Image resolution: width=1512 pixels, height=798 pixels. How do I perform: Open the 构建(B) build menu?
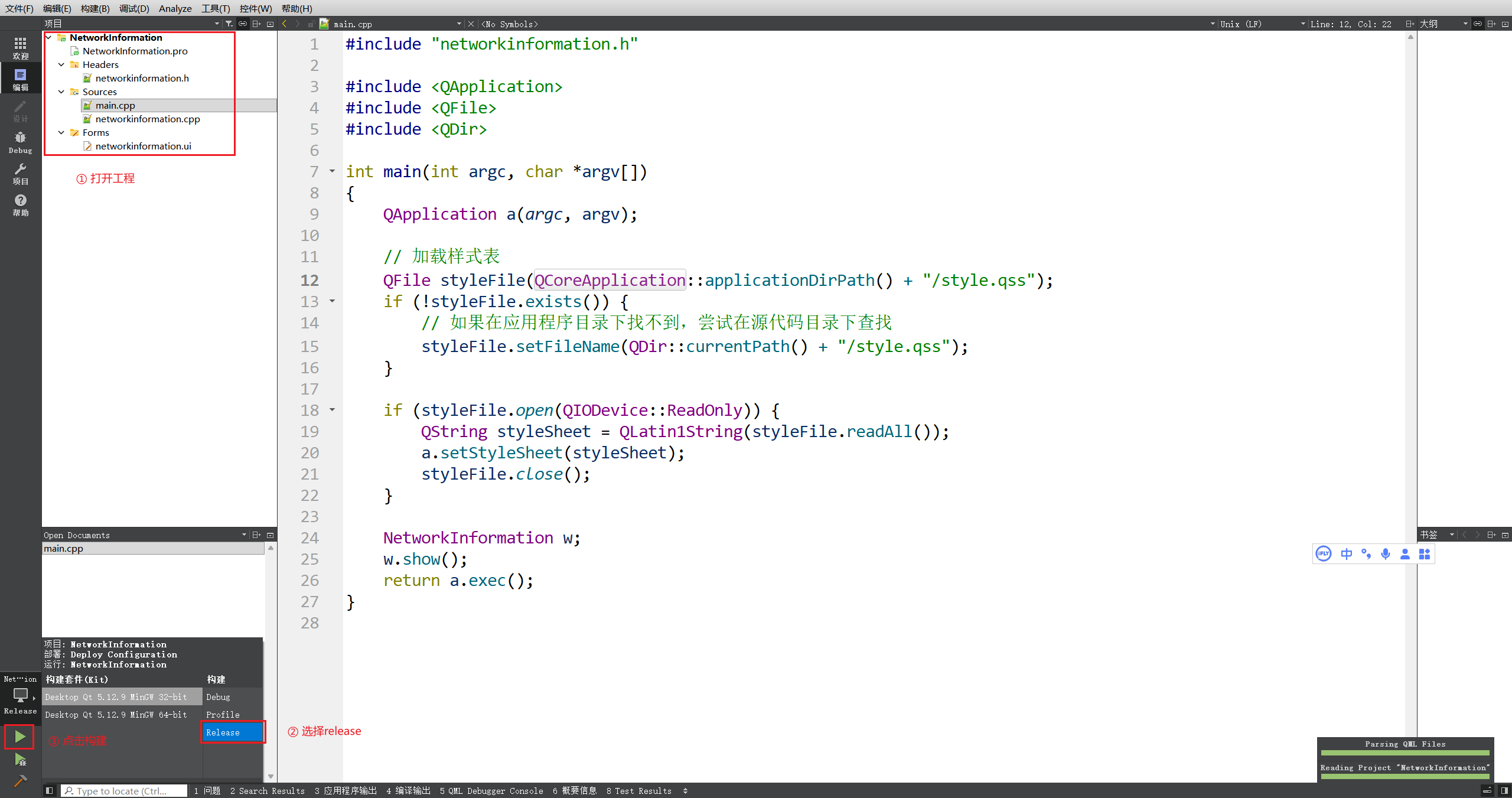coord(94,8)
